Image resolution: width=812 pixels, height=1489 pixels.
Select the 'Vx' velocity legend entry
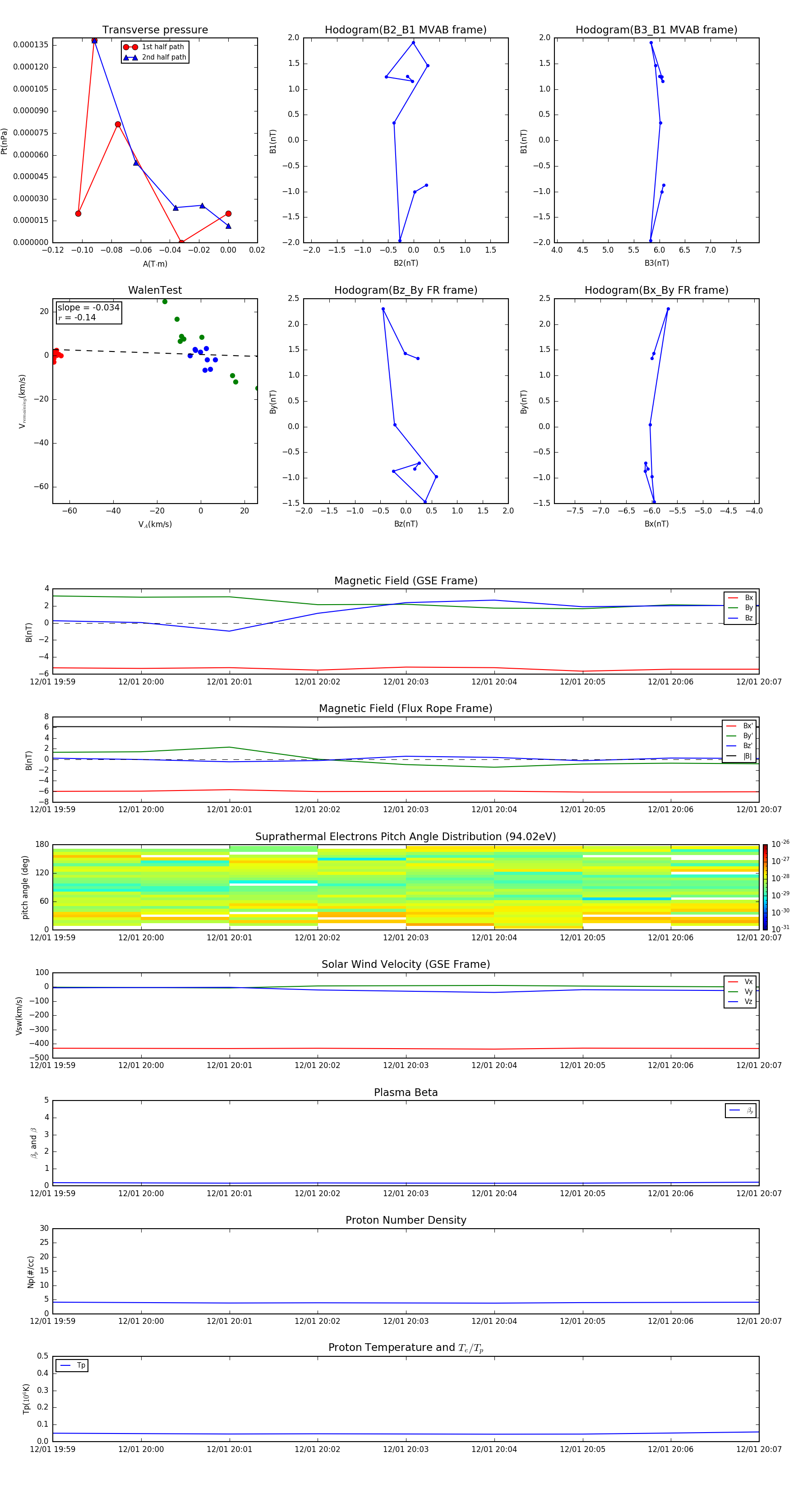point(740,981)
